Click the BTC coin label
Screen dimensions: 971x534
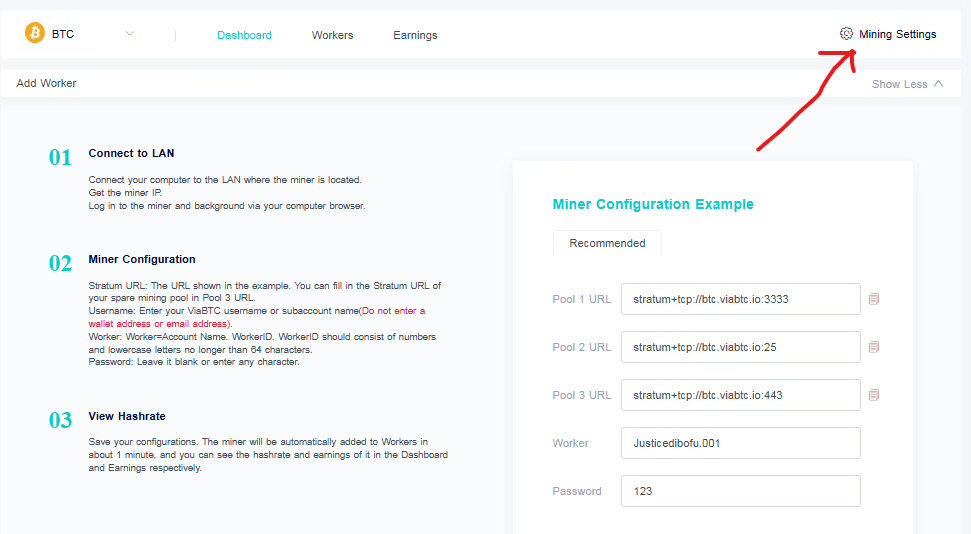[63, 34]
